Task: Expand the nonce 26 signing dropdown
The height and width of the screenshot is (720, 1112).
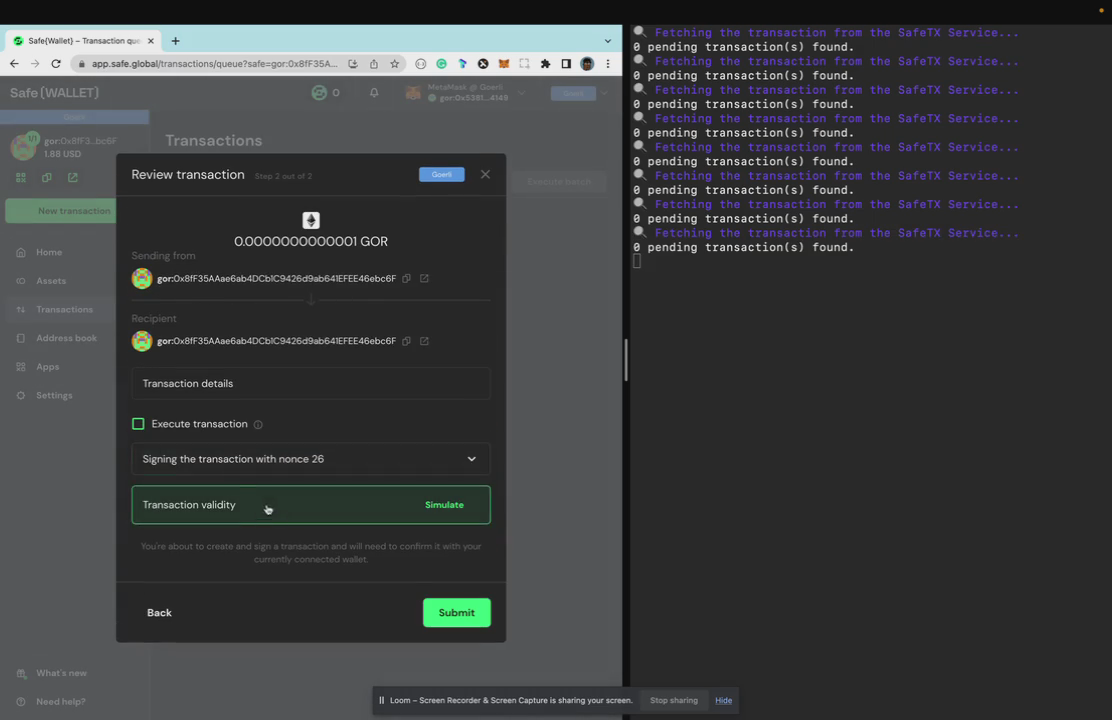Action: pos(311,459)
